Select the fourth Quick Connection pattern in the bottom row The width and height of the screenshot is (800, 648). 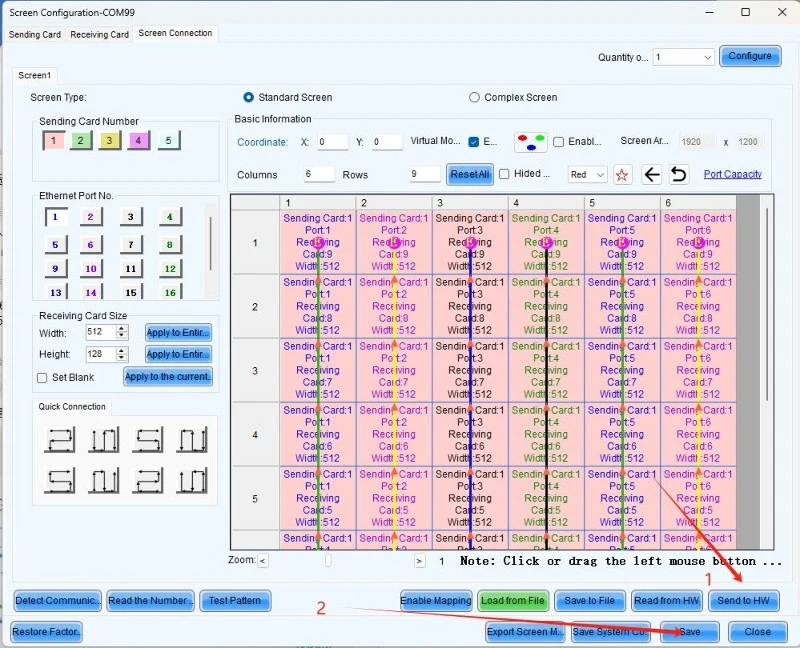coord(192,481)
